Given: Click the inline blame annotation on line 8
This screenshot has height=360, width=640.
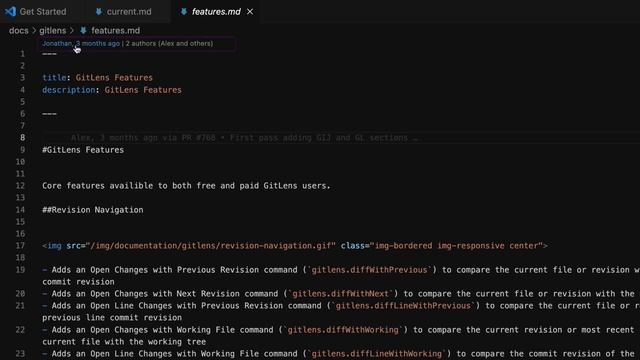Looking at the screenshot, I should tap(245, 138).
